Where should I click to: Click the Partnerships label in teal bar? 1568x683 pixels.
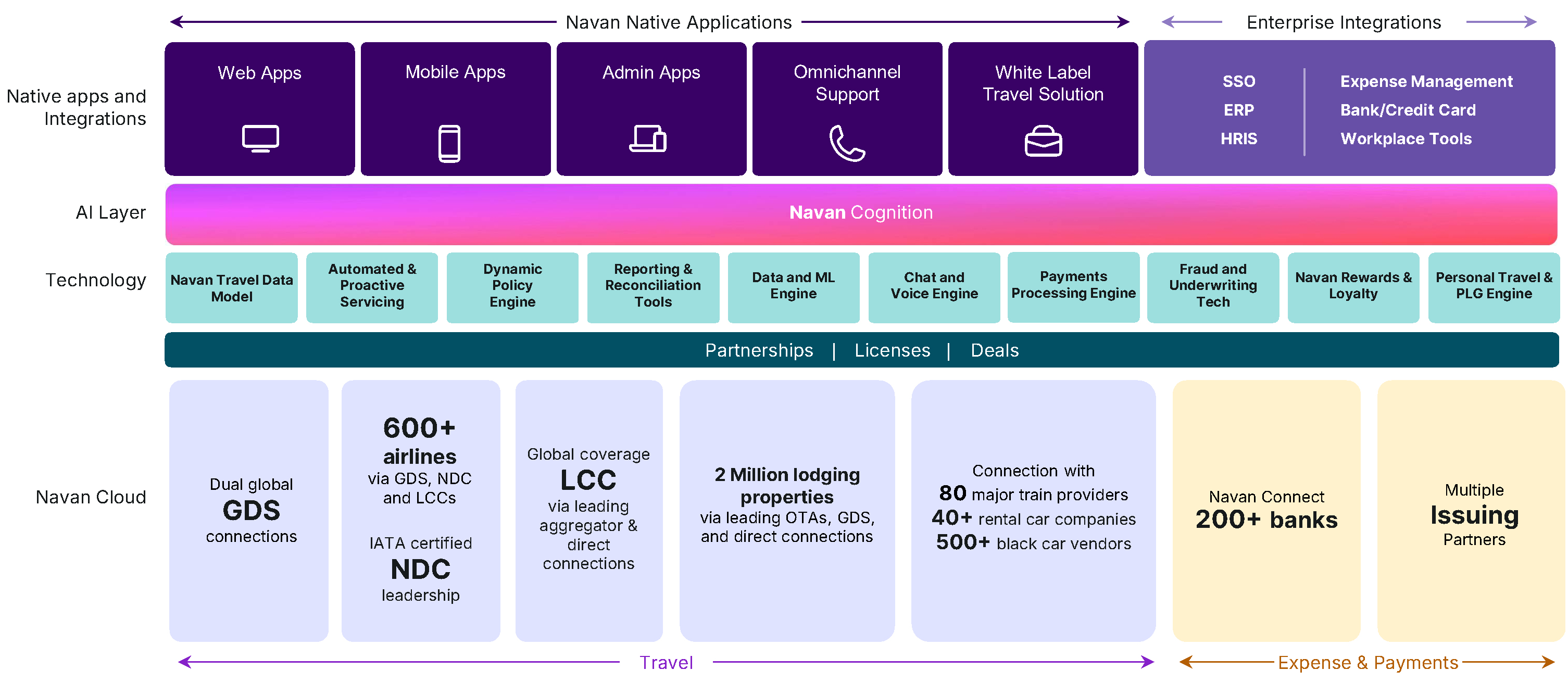[x=758, y=351]
